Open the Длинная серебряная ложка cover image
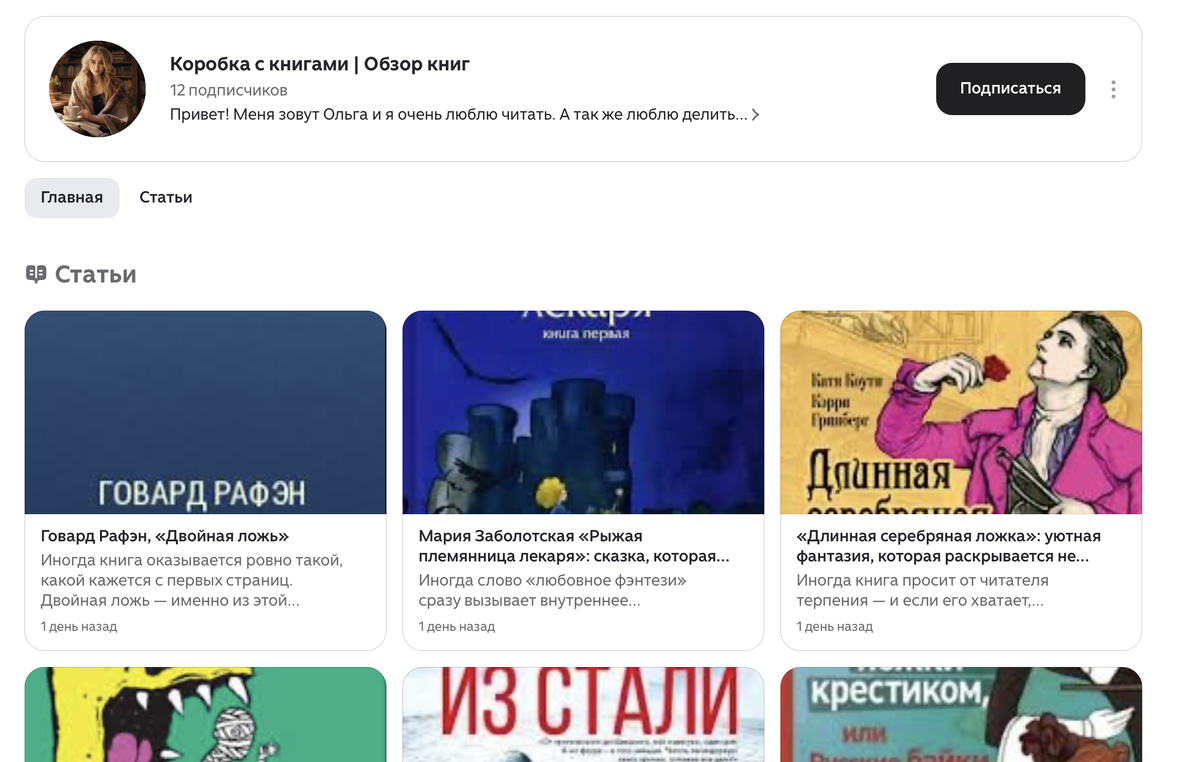Screen dimensions: 1200x762 pos(961,412)
